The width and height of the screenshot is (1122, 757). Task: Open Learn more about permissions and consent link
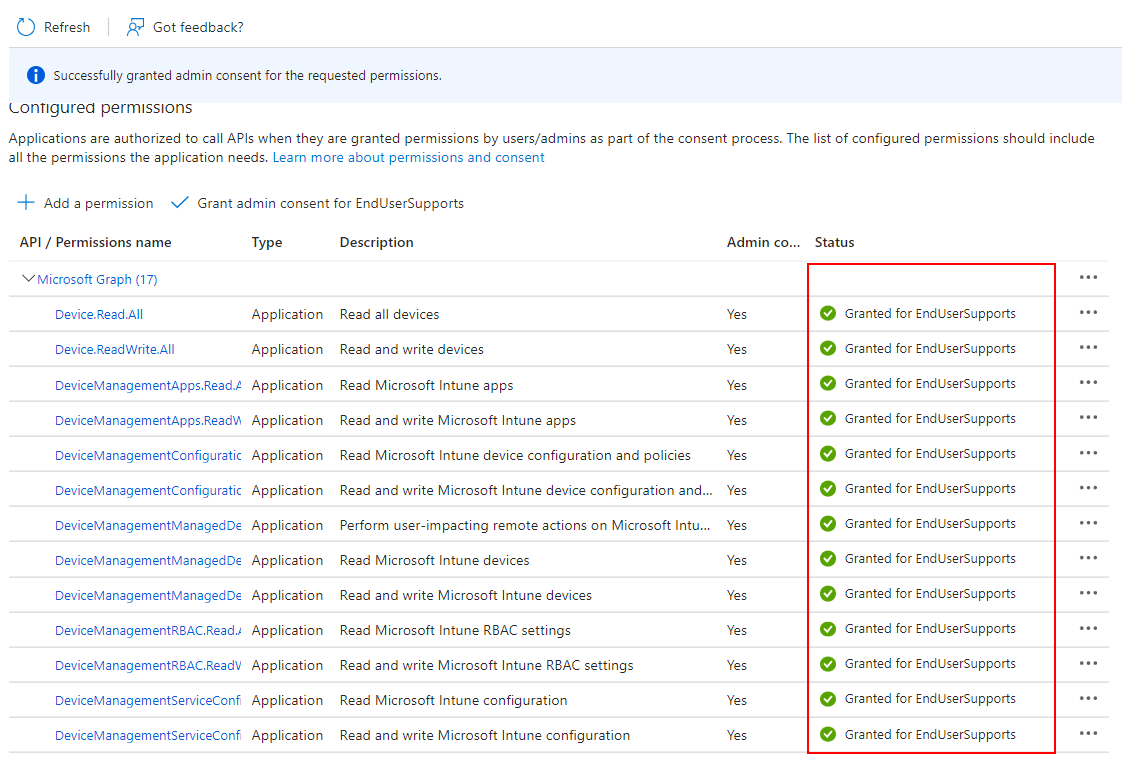(x=409, y=157)
